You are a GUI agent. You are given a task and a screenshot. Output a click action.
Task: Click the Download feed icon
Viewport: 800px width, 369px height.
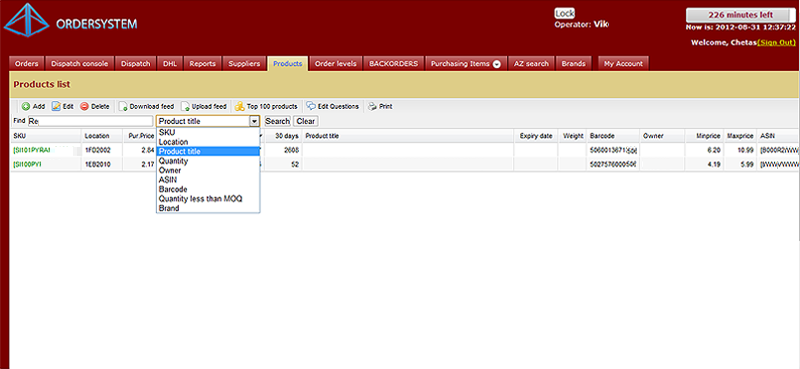pos(122,107)
